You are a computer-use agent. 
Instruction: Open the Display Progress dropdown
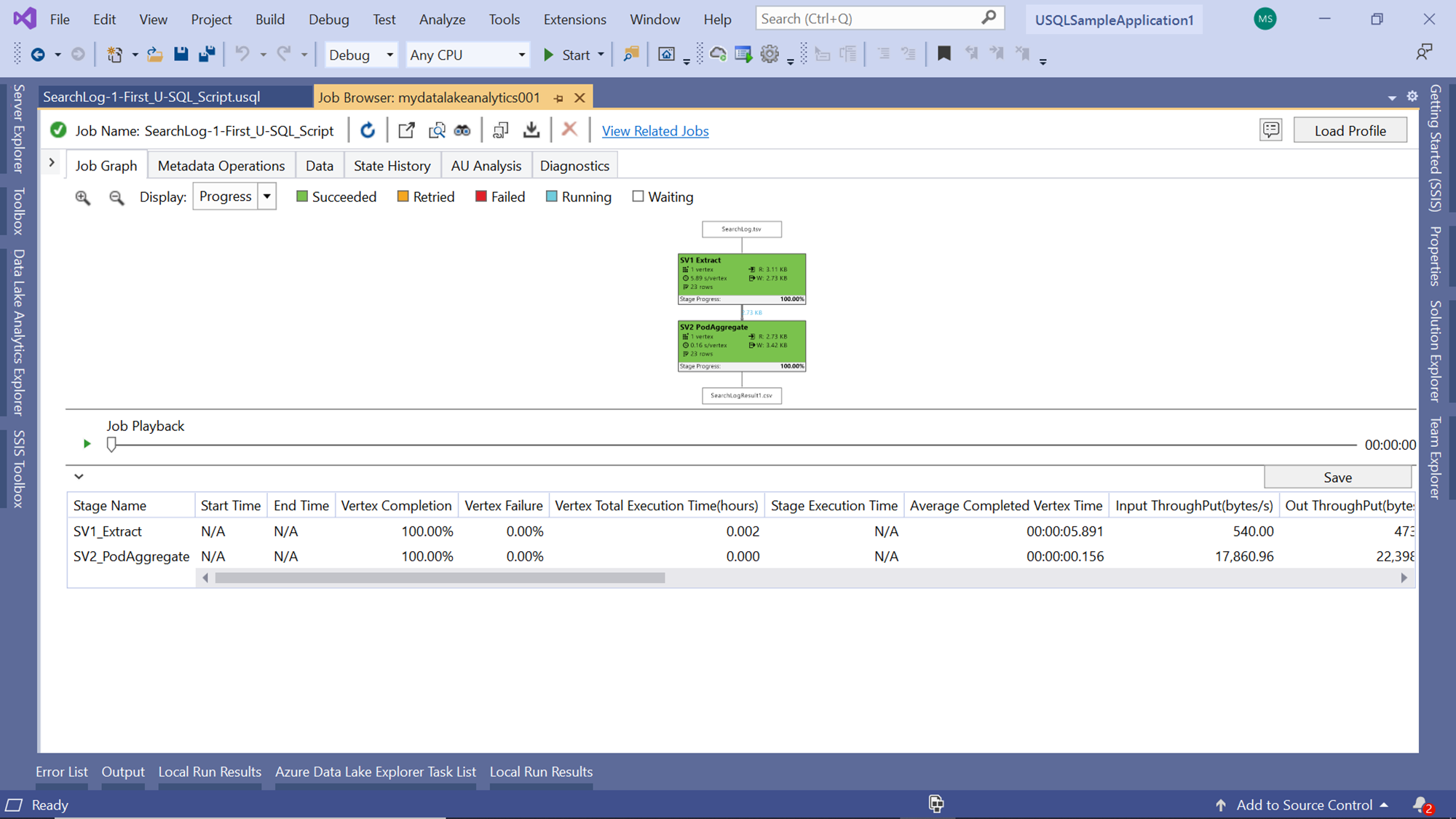[x=267, y=197]
